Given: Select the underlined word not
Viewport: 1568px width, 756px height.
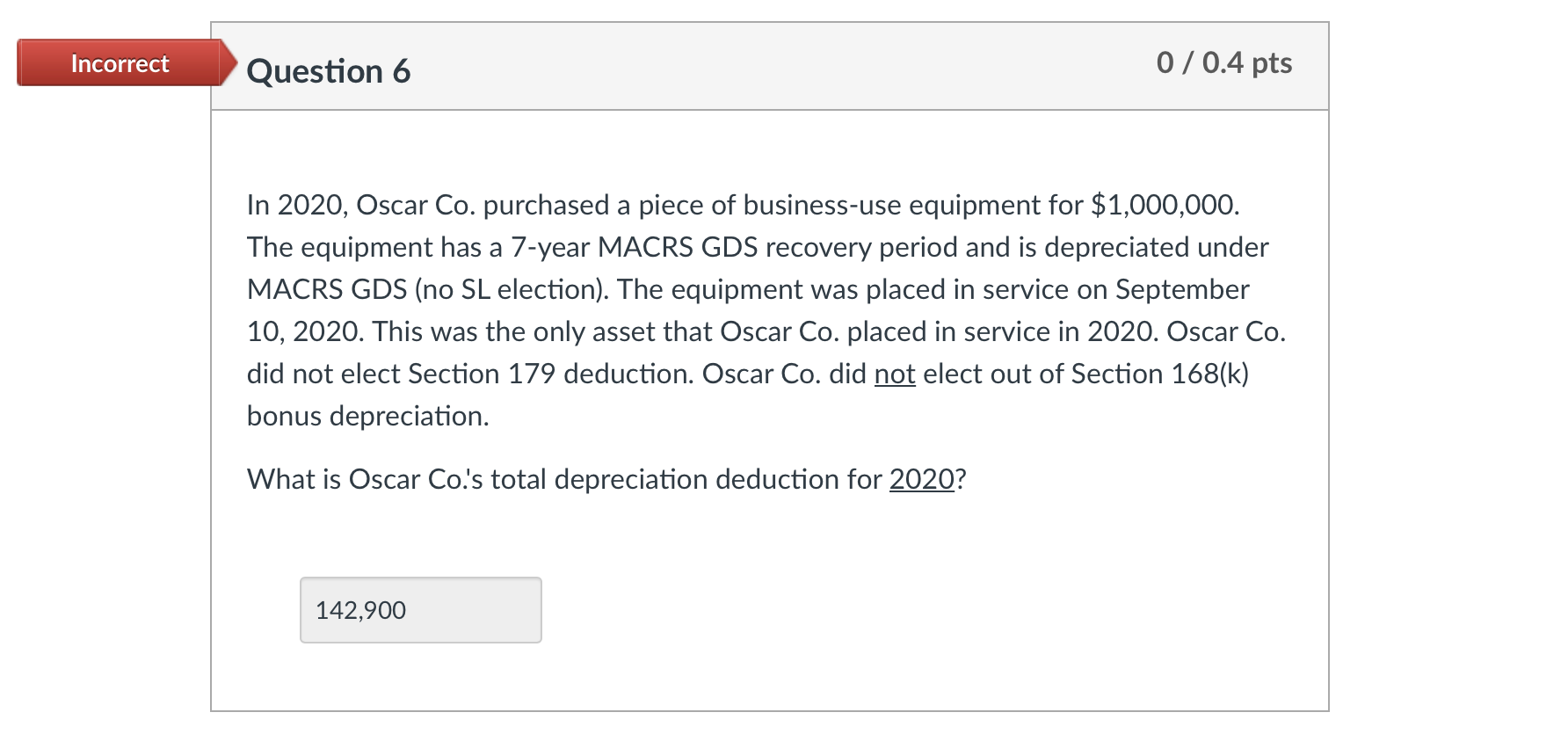Looking at the screenshot, I should point(894,374).
